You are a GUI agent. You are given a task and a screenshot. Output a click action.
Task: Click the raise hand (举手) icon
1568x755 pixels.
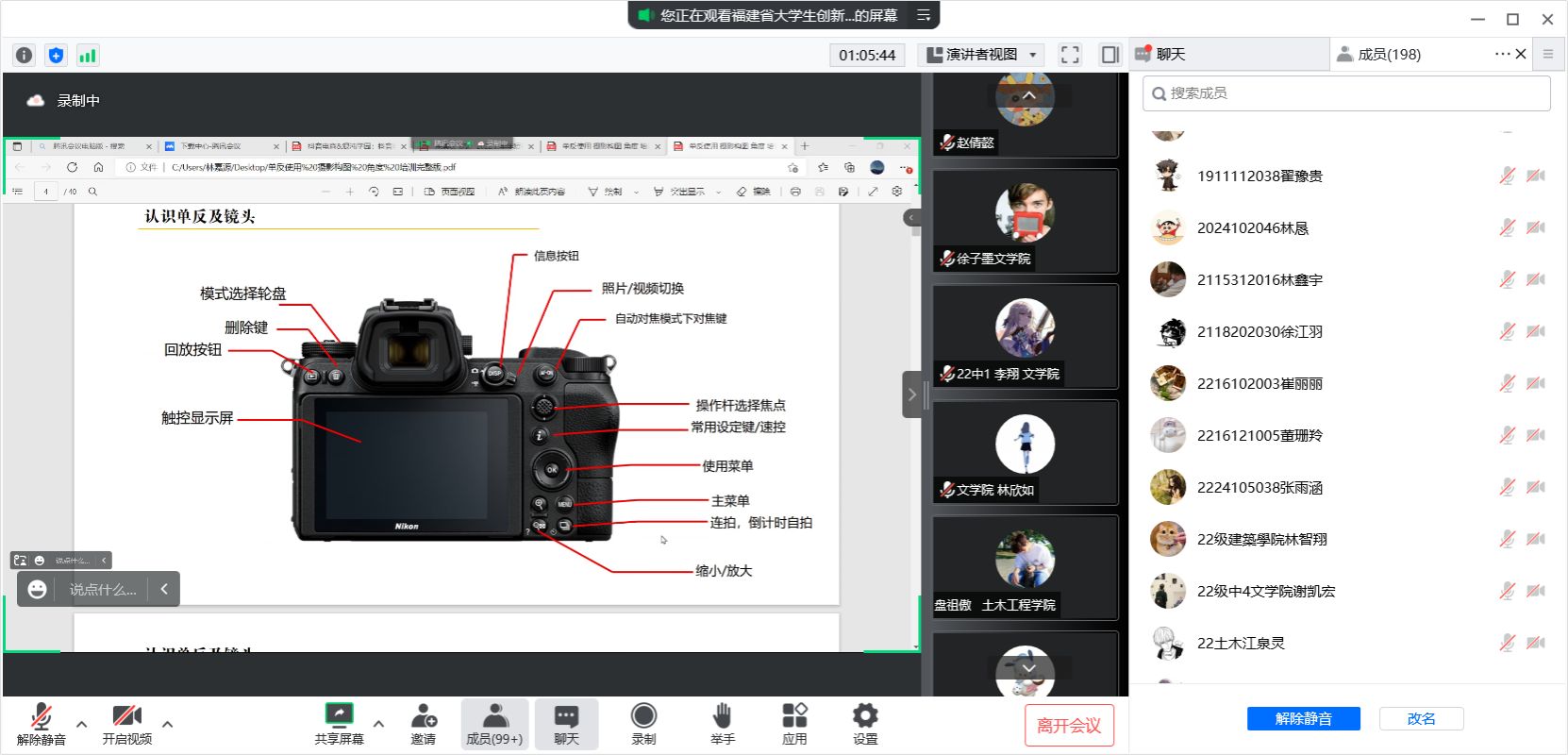point(722,724)
